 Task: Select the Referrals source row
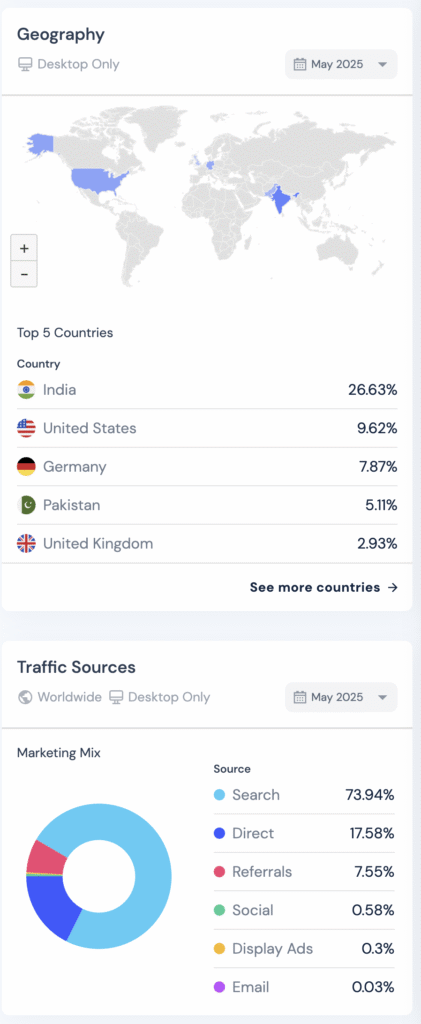pos(304,872)
